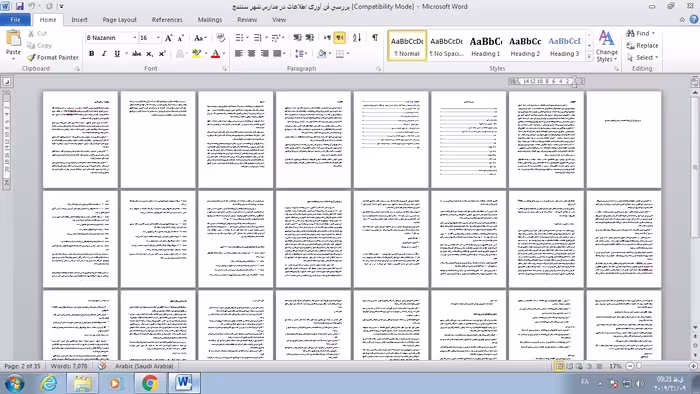Toggle right-to-left text direction
Image resolution: width=700 pixels, height=394 pixels.
340,37
